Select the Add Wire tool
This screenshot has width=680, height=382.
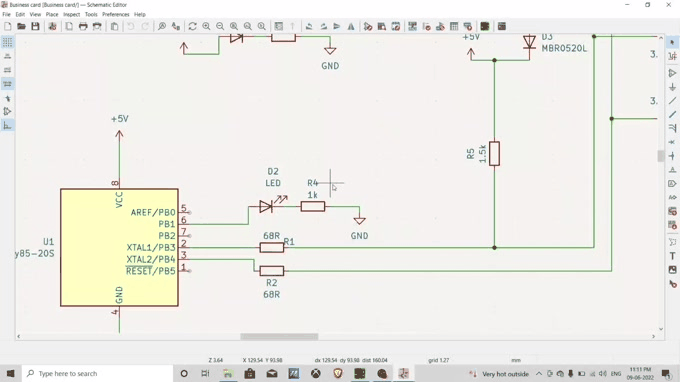point(672,101)
